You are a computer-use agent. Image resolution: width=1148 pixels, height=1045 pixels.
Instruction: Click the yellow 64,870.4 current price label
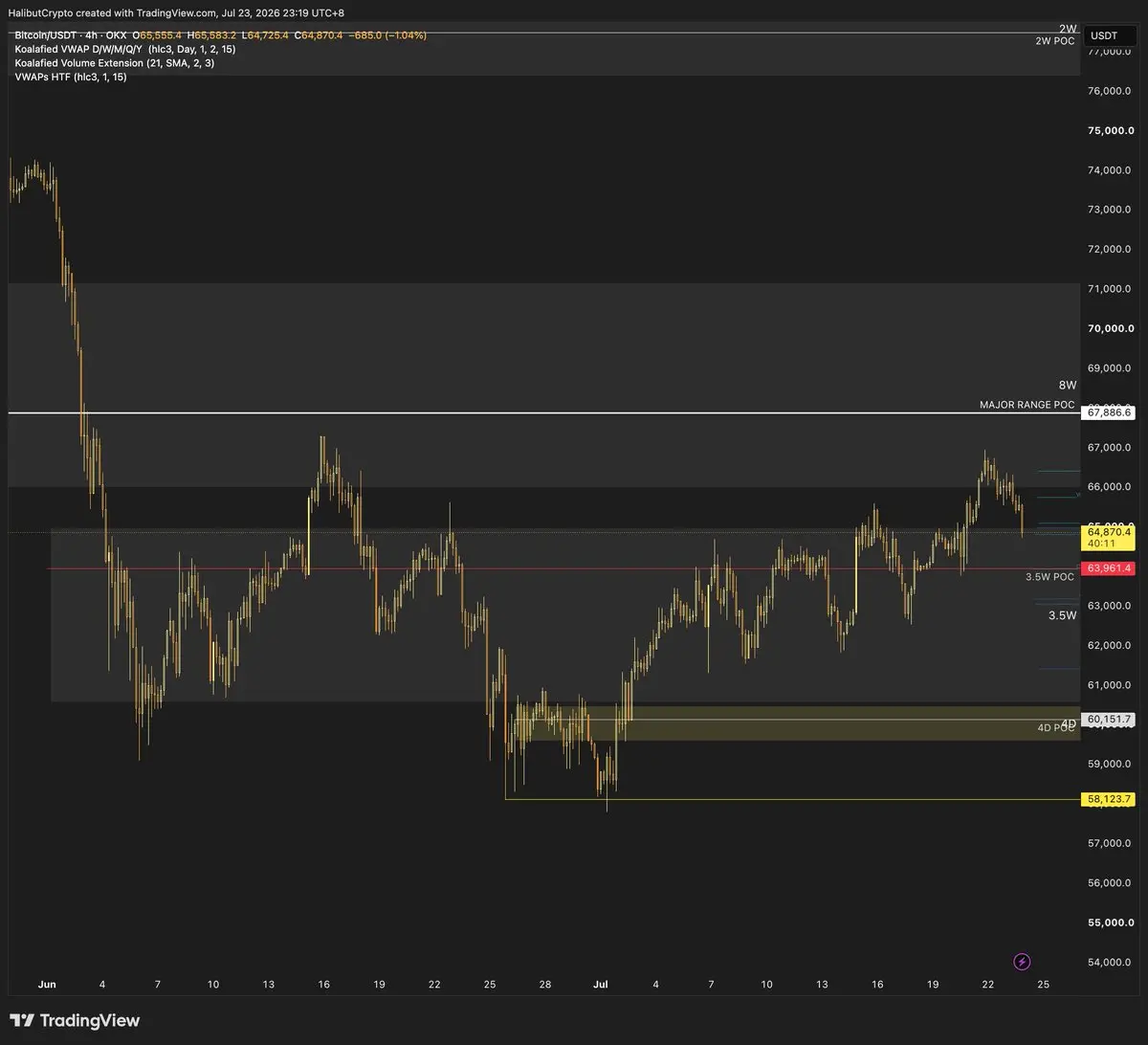[1108, 531]
